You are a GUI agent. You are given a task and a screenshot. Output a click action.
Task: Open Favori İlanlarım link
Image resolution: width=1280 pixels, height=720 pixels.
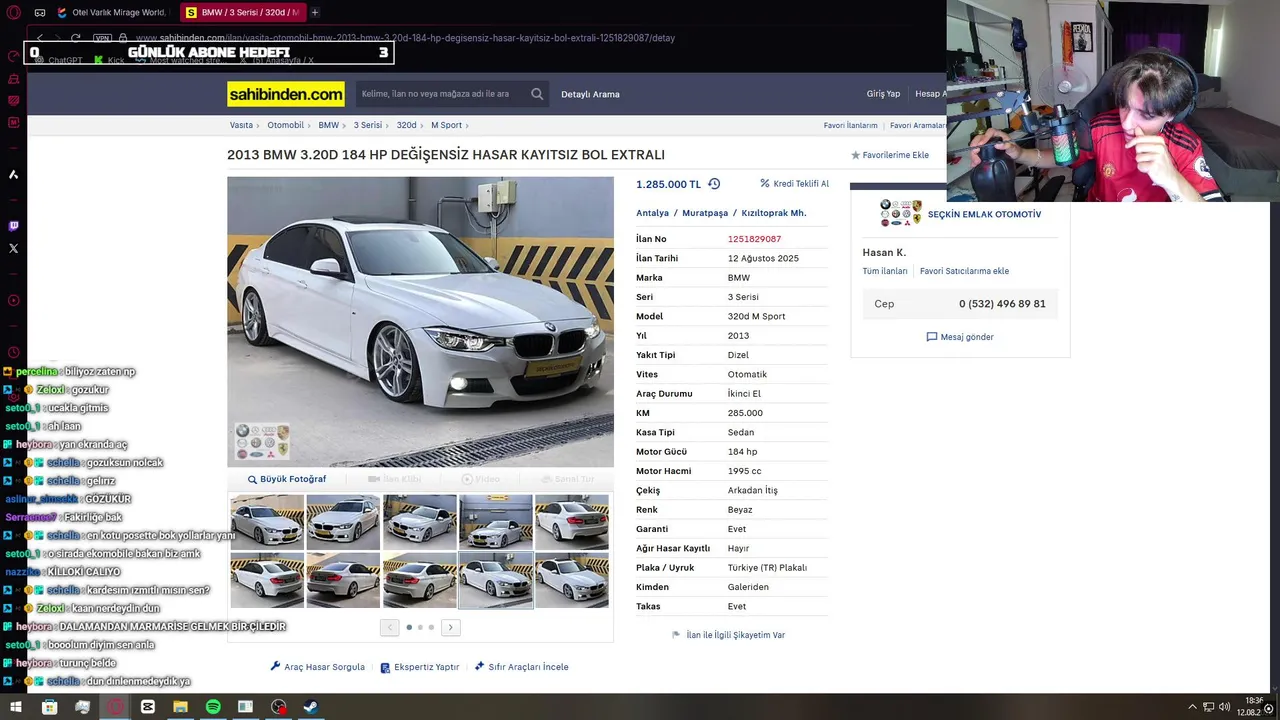point(850,126)
